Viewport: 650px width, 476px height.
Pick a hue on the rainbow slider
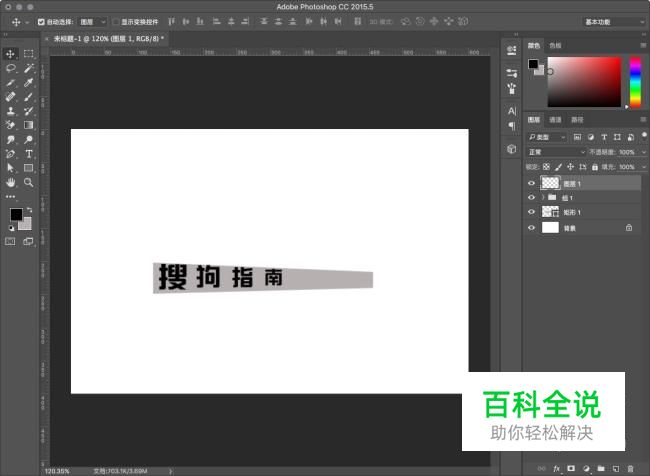click(x=635, y=82)
